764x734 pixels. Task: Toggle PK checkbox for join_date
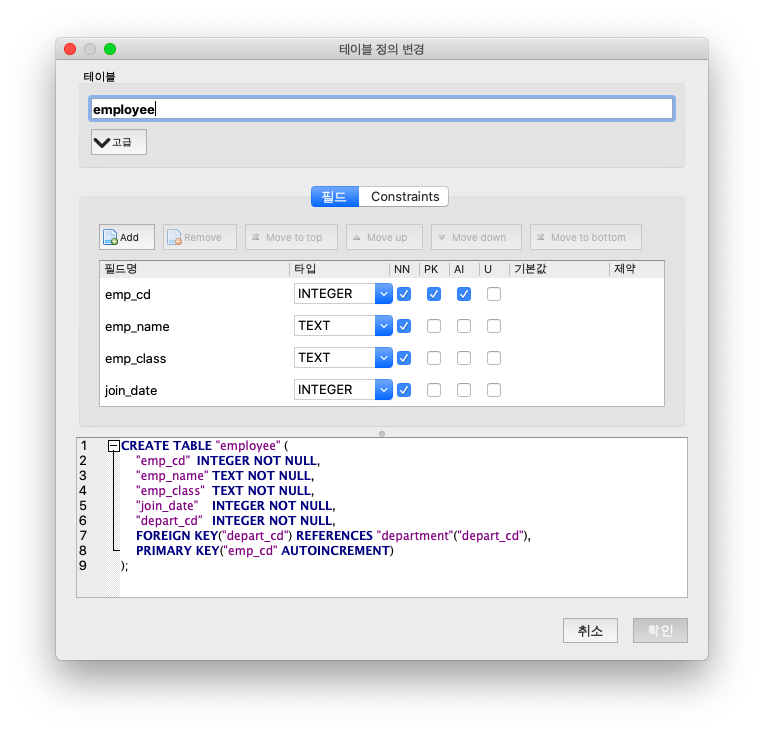click(434, 390)
